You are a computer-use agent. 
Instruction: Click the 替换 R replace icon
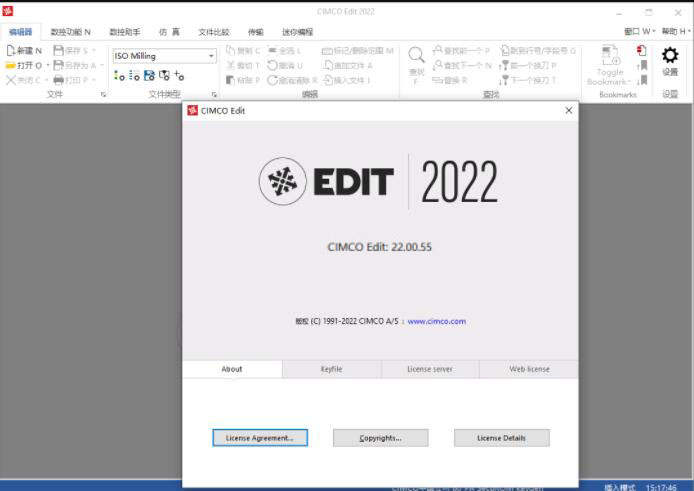click(x=437, y=80)
